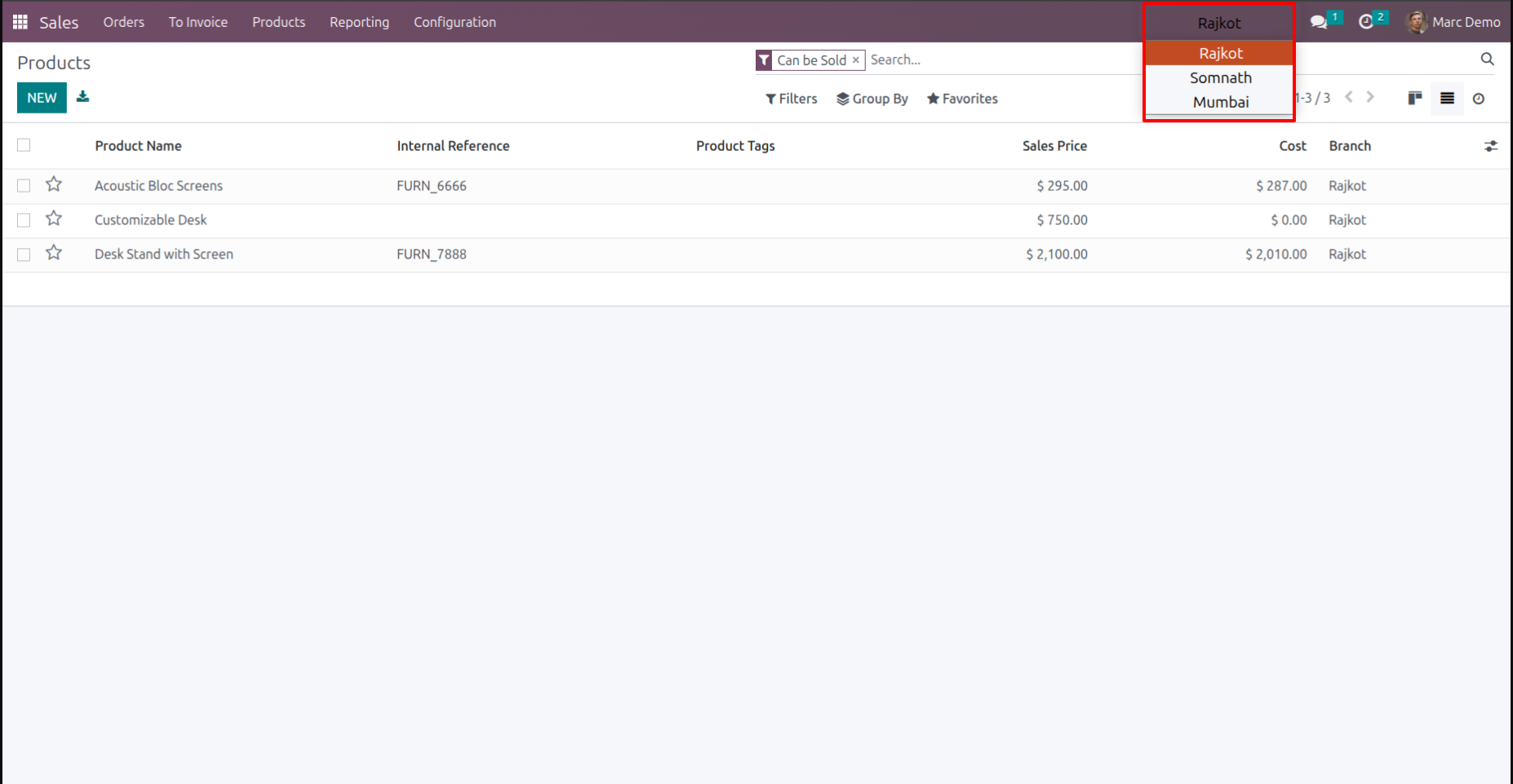Favorite Acoustic Bloc Screens star
Image resolution: width=1513 pixels, height=784 pixels.
pos(54,184)
